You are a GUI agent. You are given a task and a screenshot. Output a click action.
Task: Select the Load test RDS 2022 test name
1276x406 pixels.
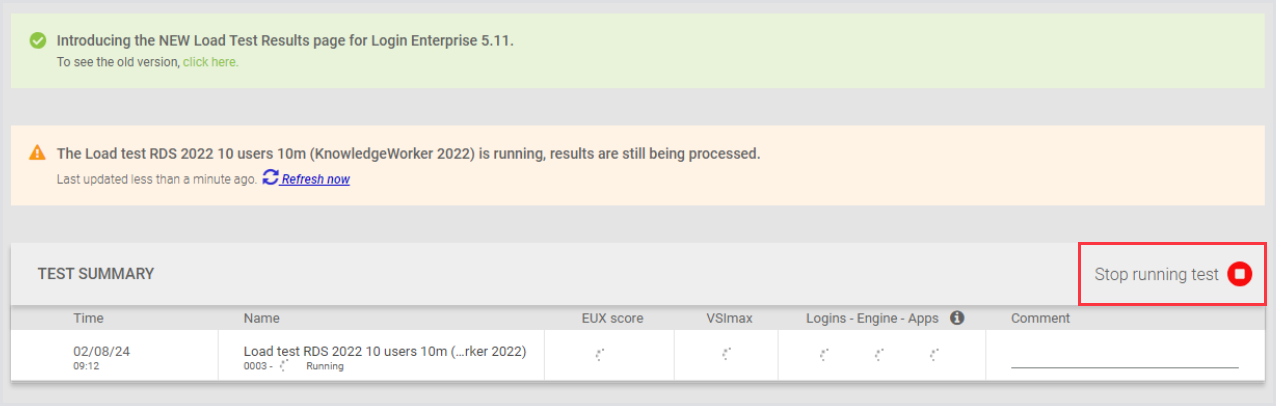[x=385, y=351]
